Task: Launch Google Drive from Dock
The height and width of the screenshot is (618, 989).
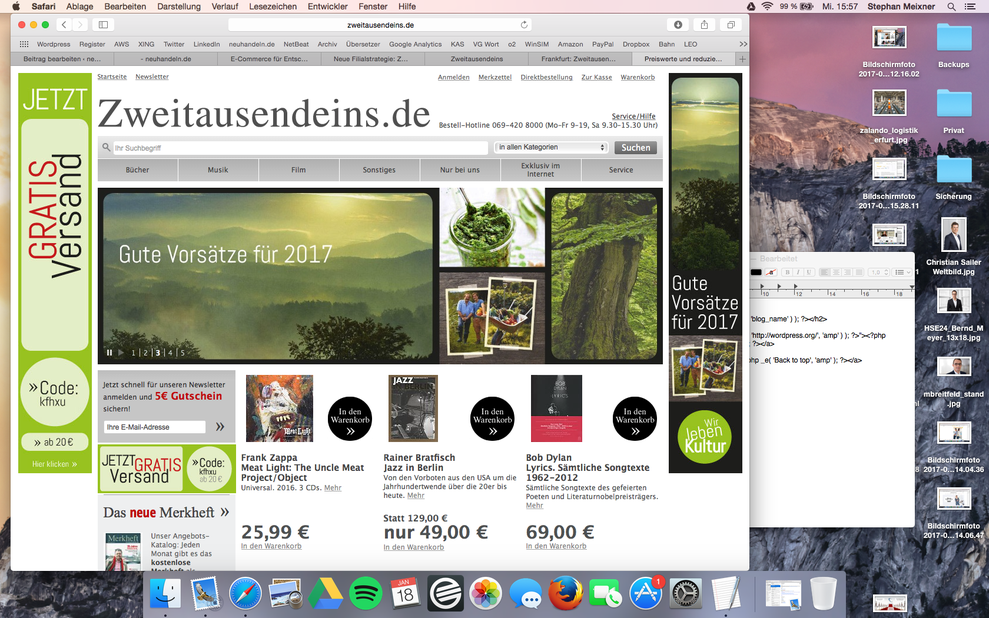Action: (x=325, y=593)
